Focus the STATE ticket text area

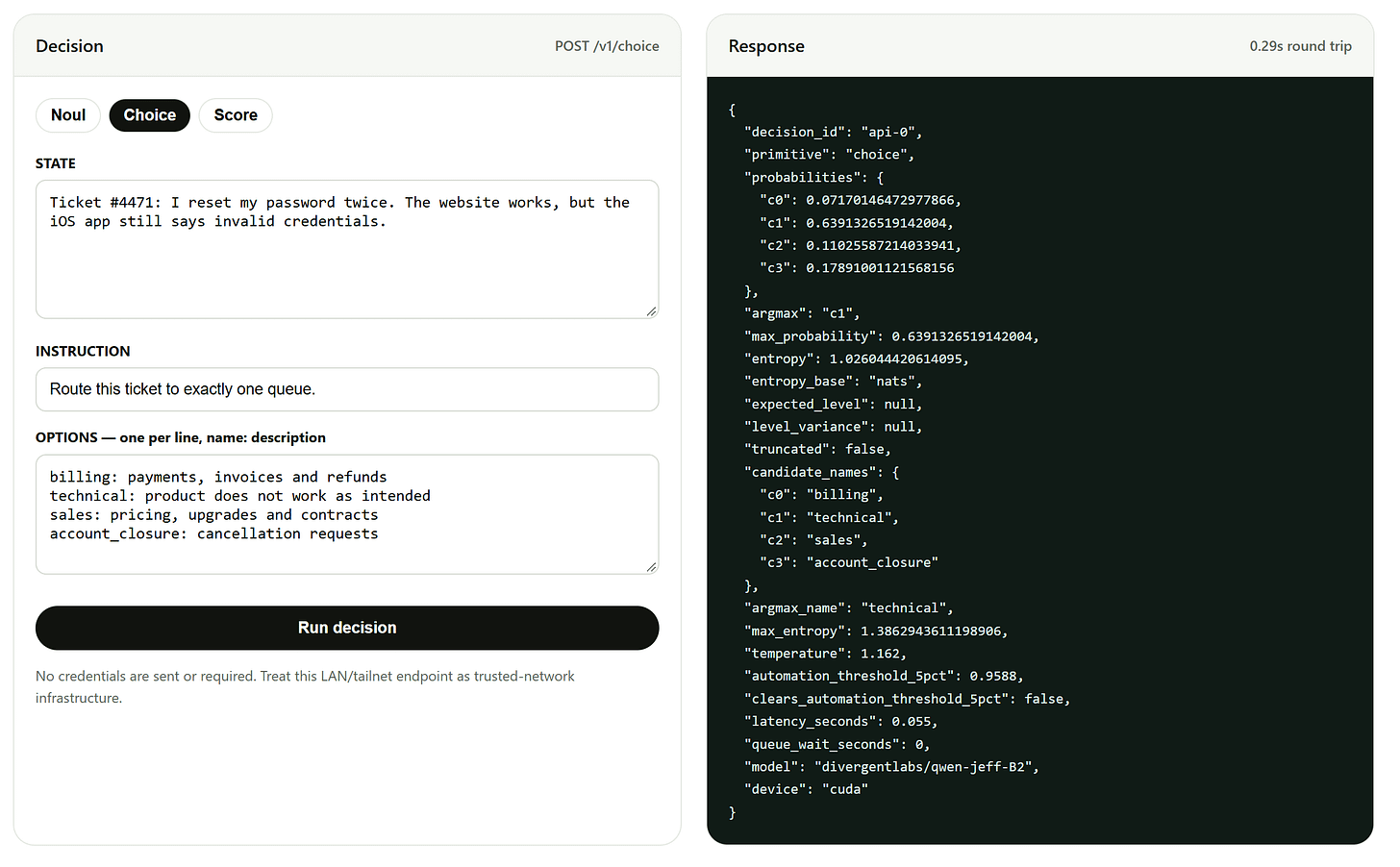[x=347, y=249]
